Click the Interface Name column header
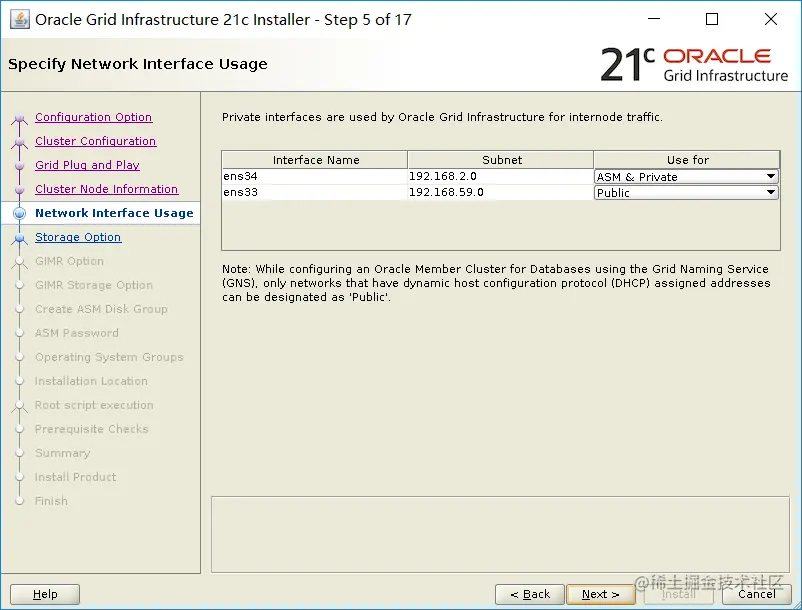Image resolution: width=802 pixels, height=610 pixels. (x=315, y=160)
